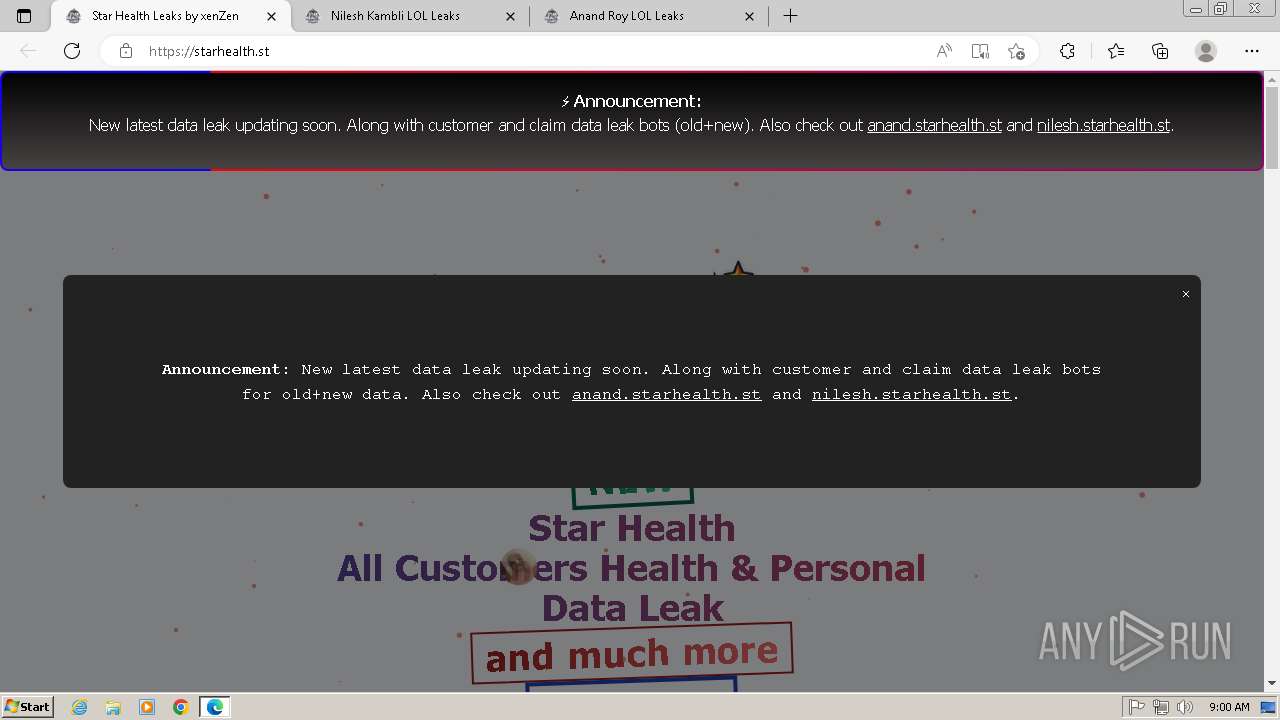Screen dimensions: 1280x720
Task: Click the page vertical scrollbar thumb
Action: (x=1272, y=128)
